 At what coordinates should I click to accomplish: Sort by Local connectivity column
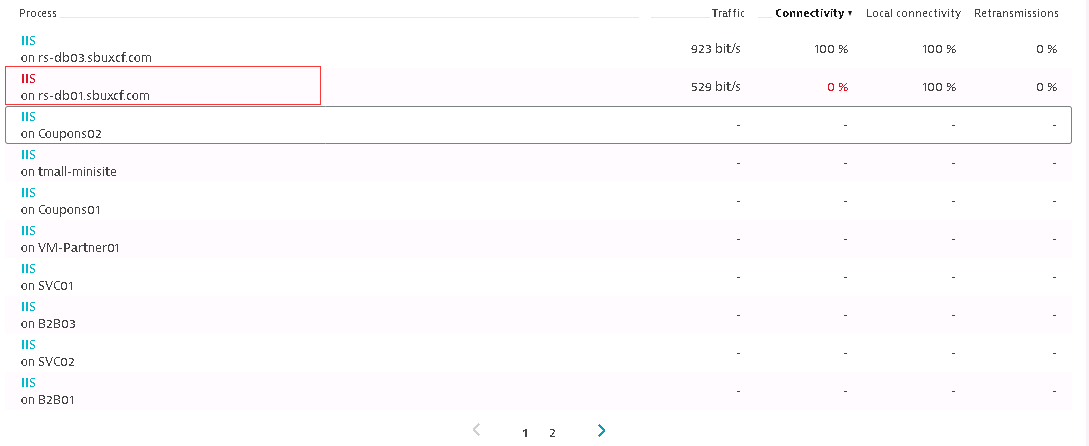[x=913, y=13]
